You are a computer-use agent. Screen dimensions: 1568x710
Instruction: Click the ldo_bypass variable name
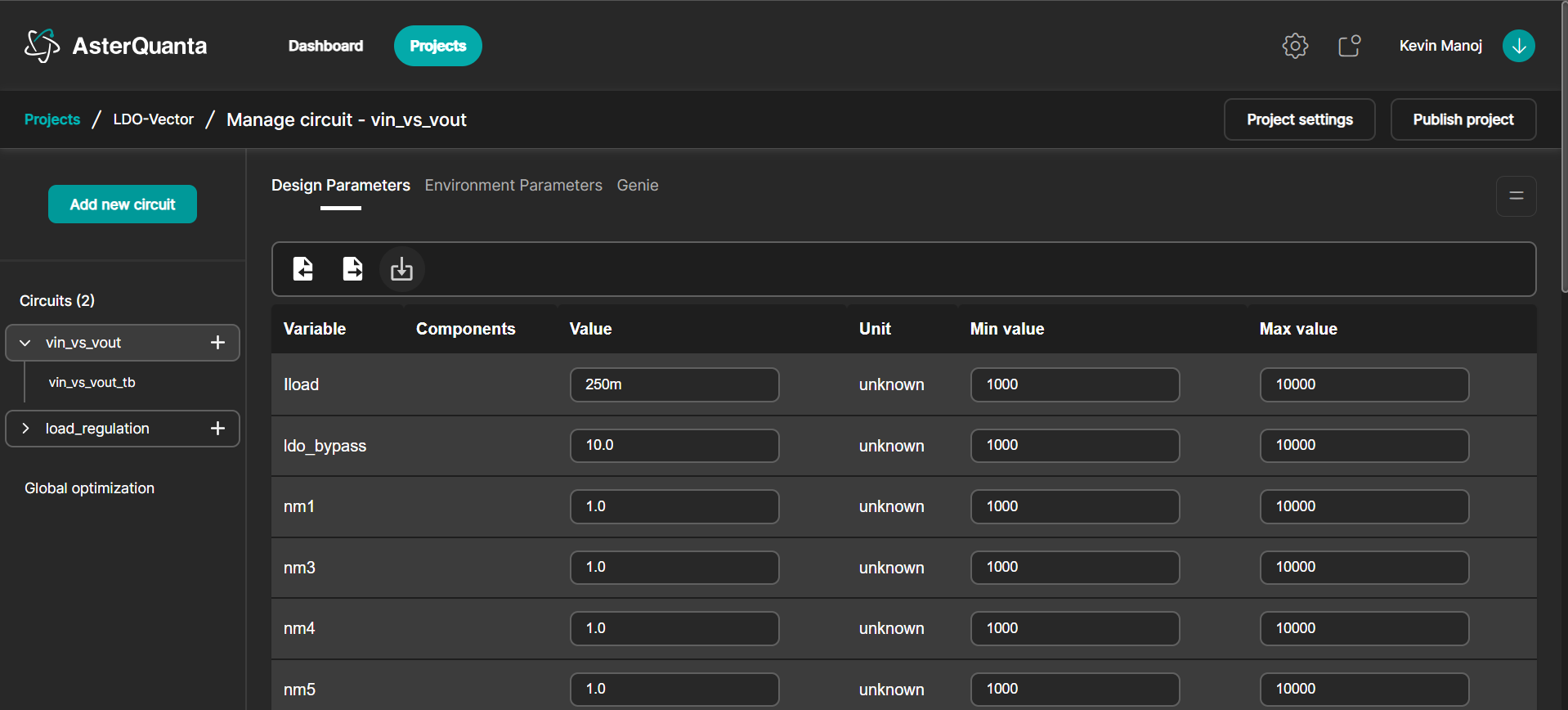click(325, 446)
